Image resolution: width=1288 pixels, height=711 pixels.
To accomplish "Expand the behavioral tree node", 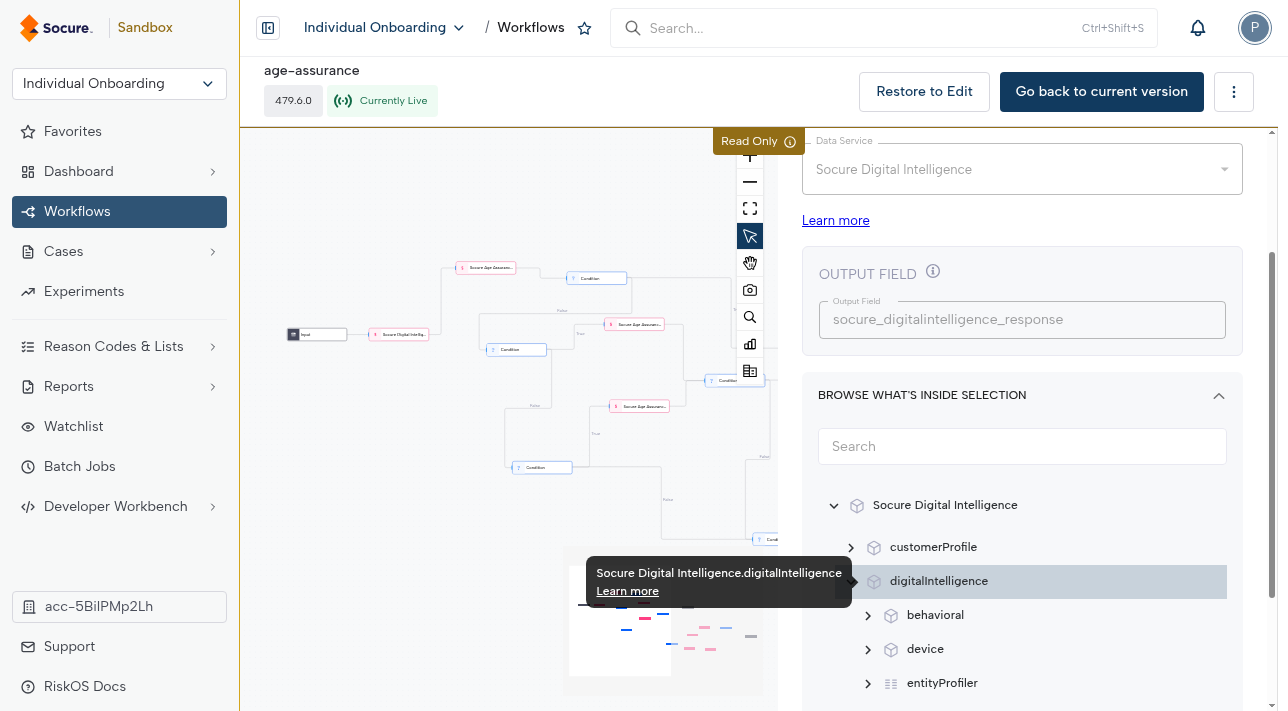I will coord(868,616).
